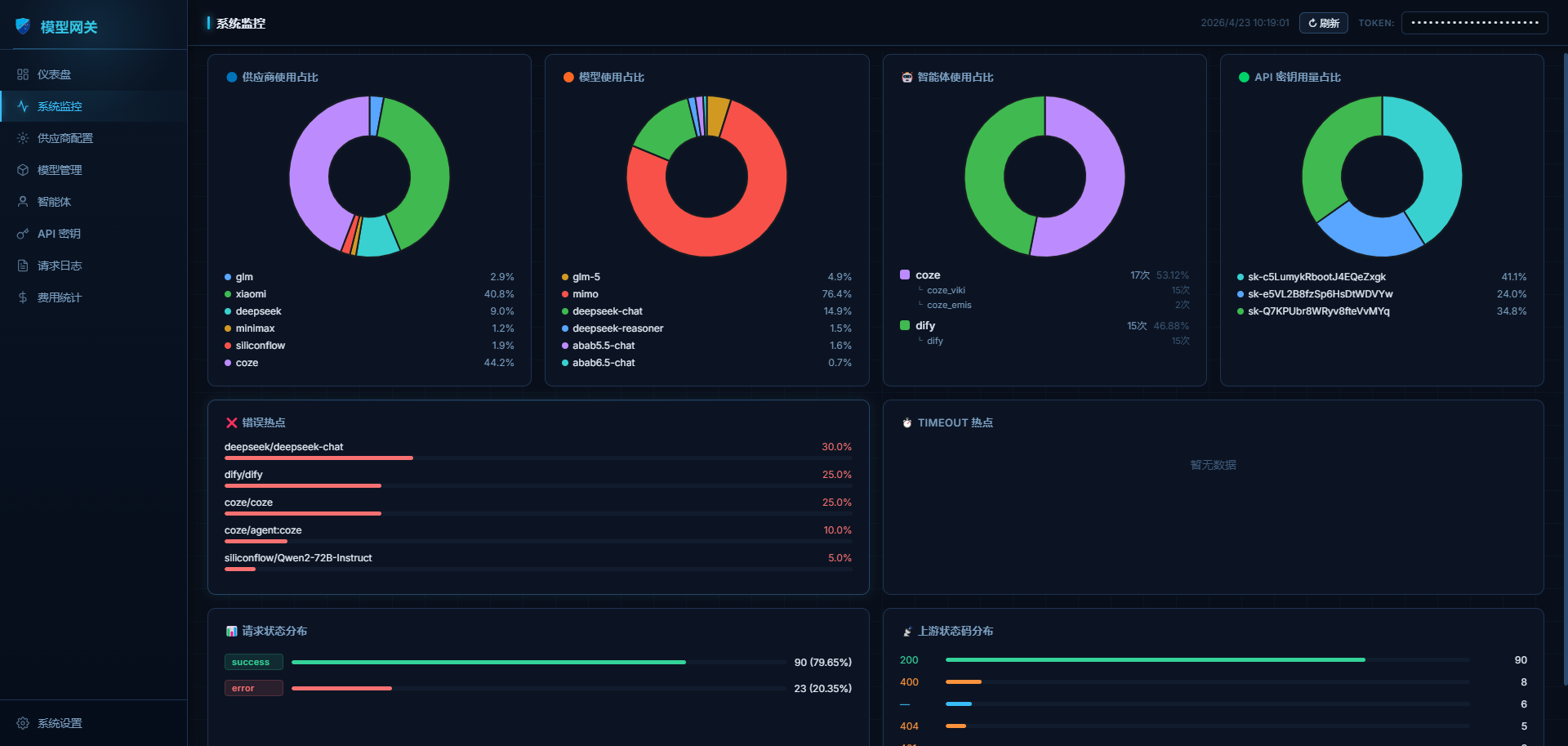Image resolution: width=1568 pixels, height=746 pixels.
Task: Toggle the xiaomi legend entry
Action: point(369,294)
